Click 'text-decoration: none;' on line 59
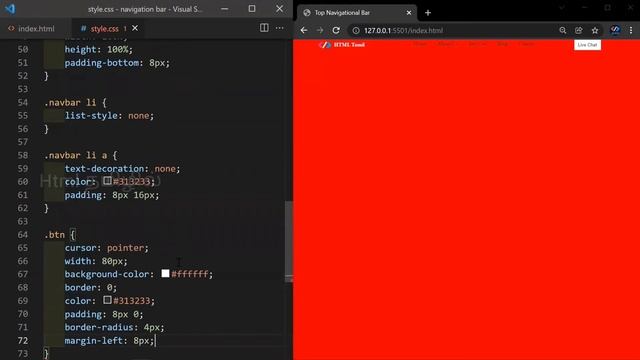Screen dimensions: 640x360 [x=122, y=169]
